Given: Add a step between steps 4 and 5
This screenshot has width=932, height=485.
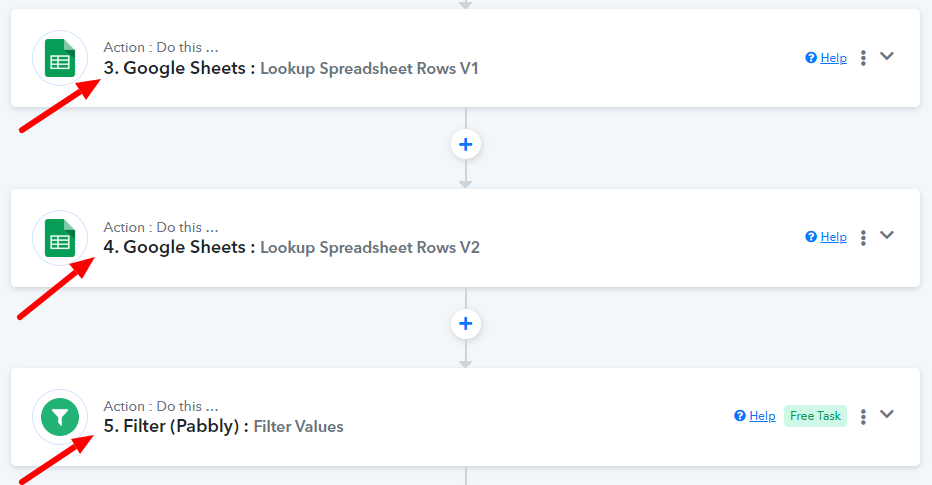Looking at the screenshot, I should point(466,324).
